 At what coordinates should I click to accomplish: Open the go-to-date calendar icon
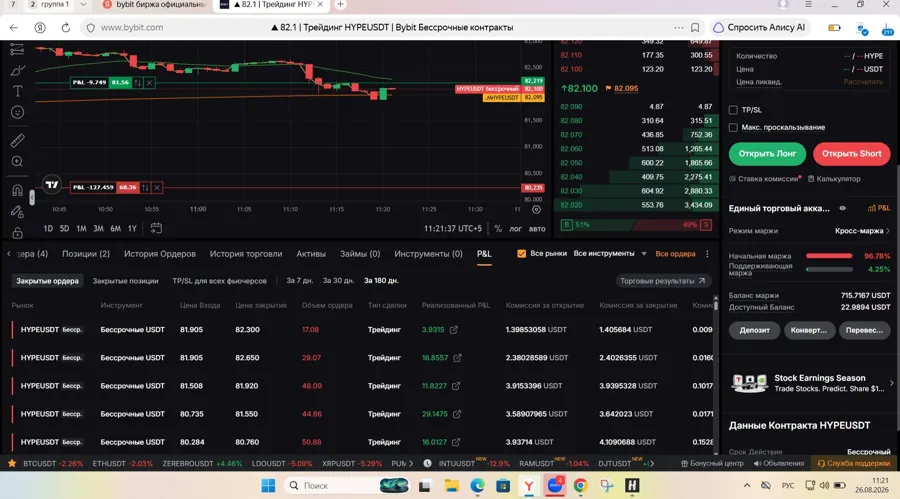pos(156,228)
